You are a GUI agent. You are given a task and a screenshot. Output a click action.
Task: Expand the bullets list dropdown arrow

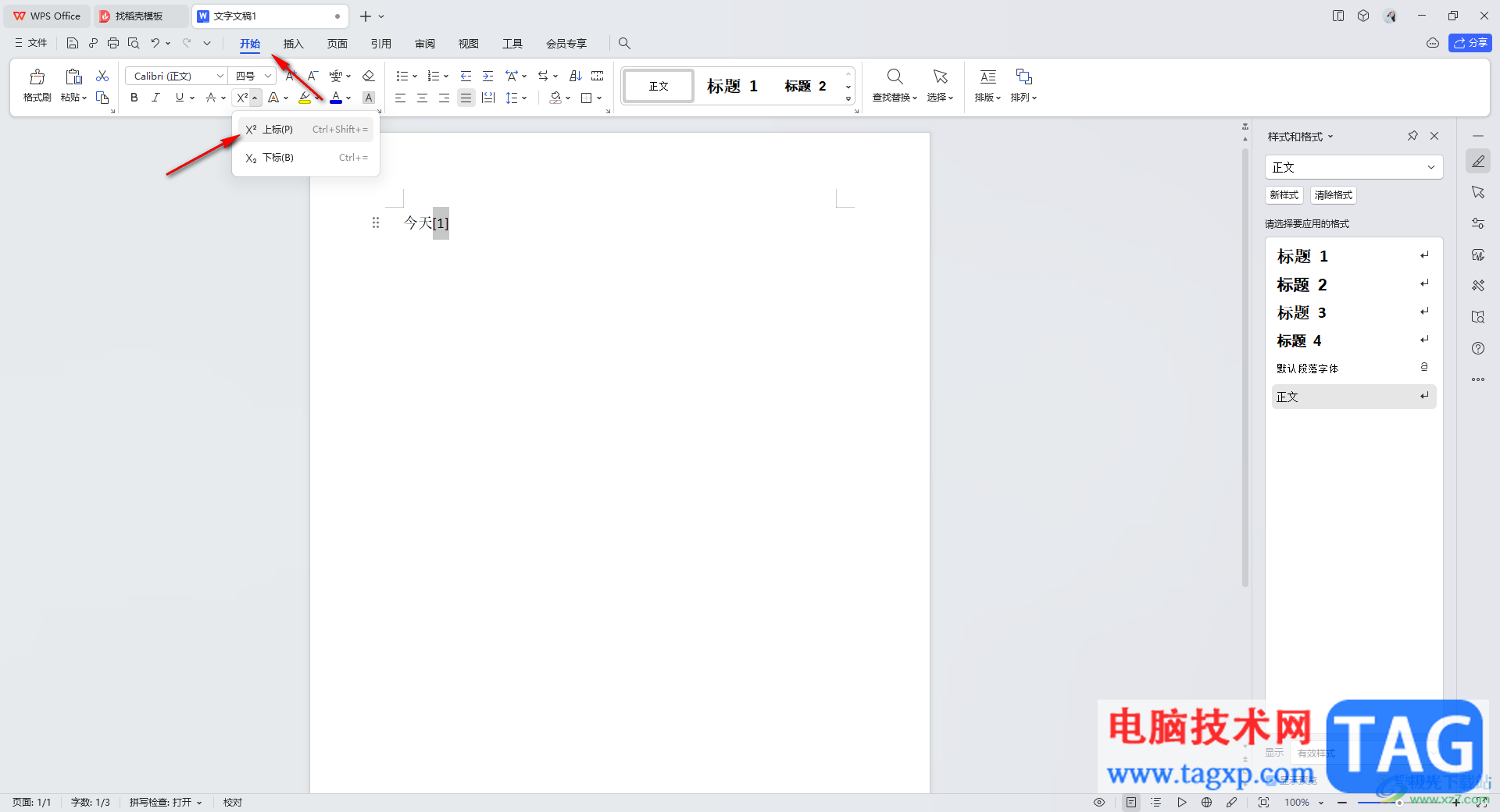tap(415, 76)
